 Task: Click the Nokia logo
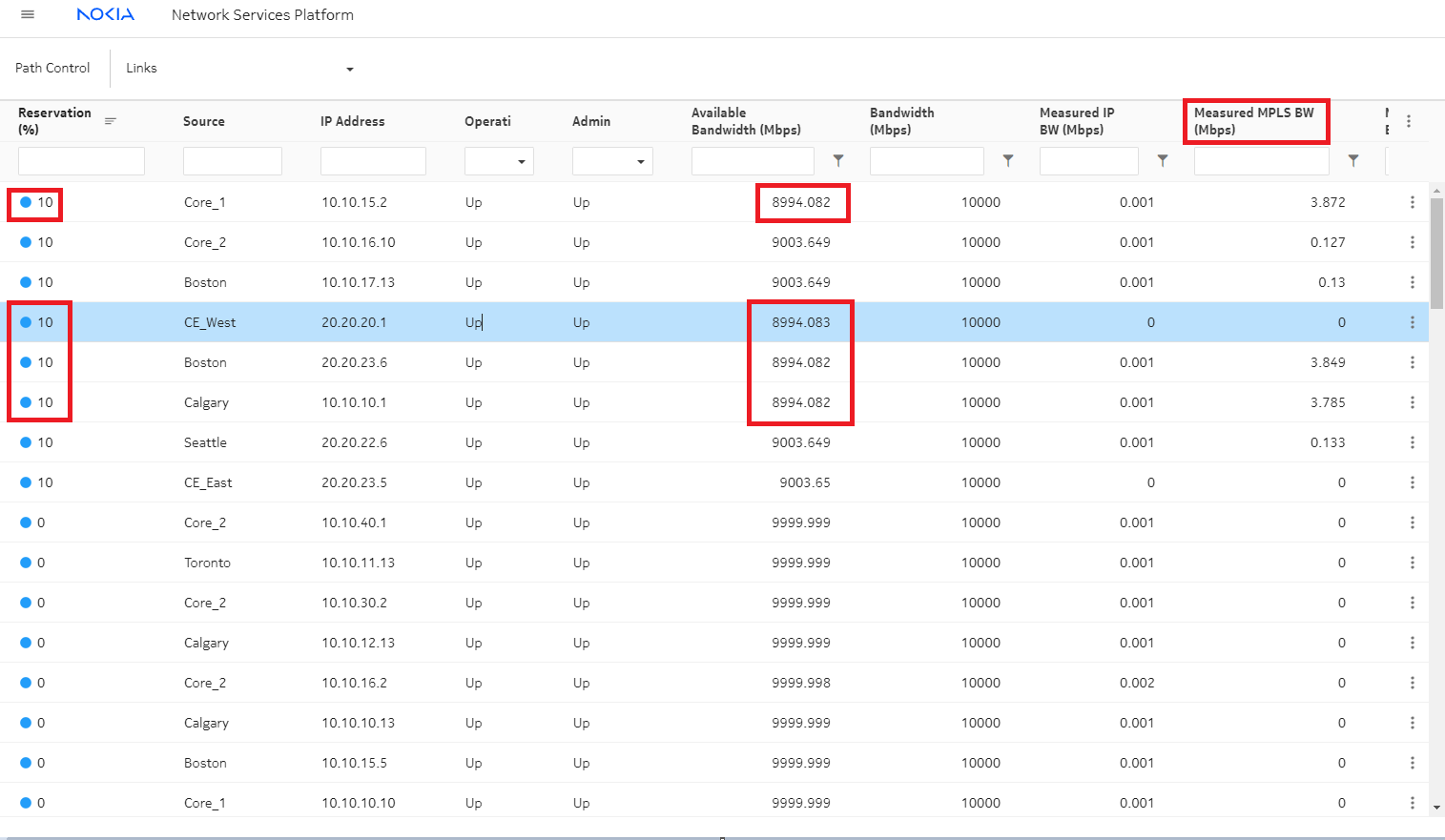tap(105, 14)
